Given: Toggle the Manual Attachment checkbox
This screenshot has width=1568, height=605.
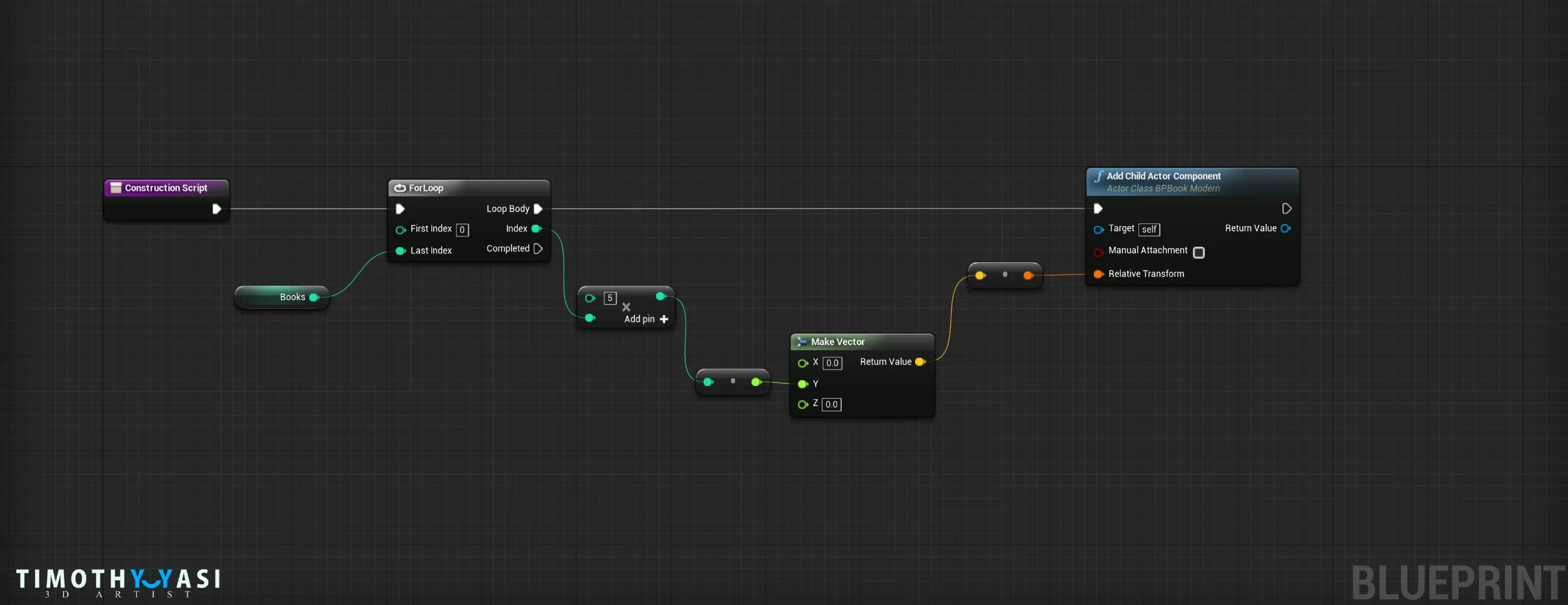Looking at the screenshot, I should (x=1199, y=252).
